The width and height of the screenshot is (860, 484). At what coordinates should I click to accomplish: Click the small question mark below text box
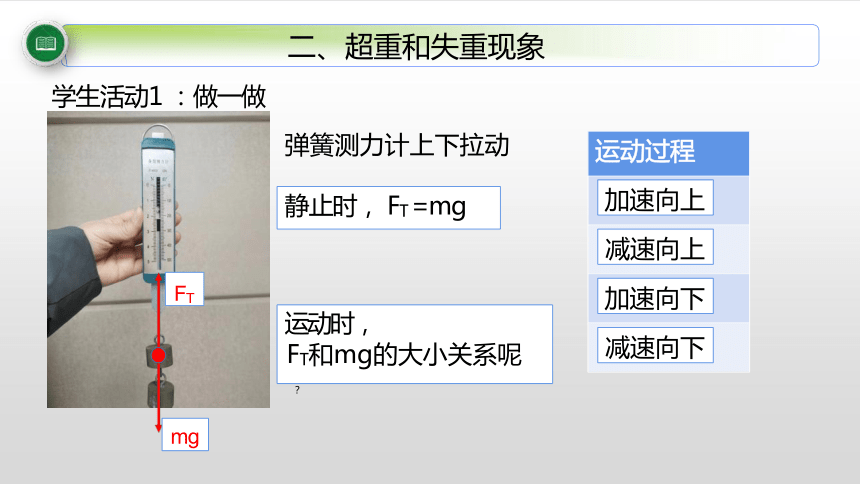coord(297,390)
